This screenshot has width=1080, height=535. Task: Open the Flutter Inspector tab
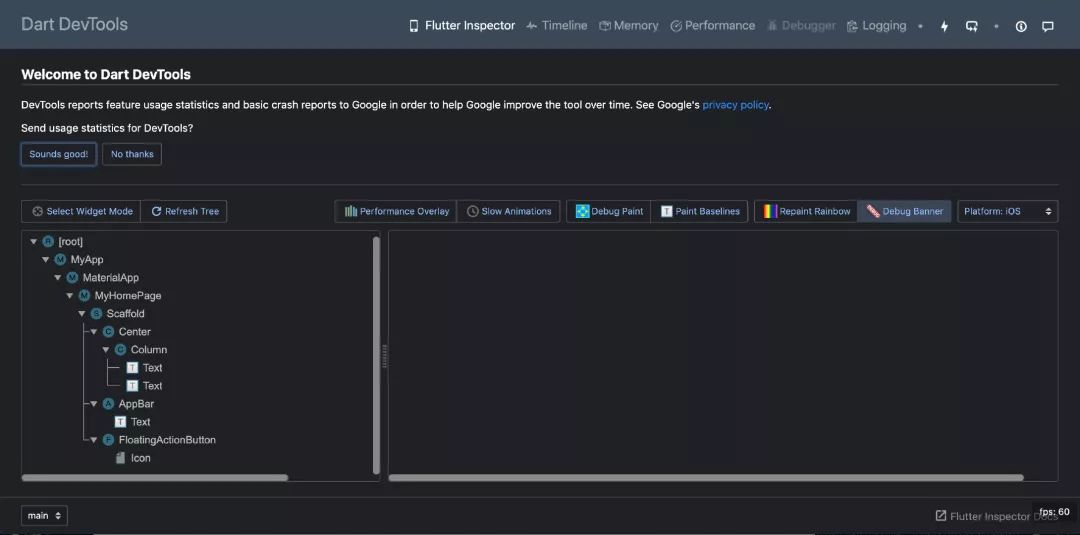coord(461,25)
